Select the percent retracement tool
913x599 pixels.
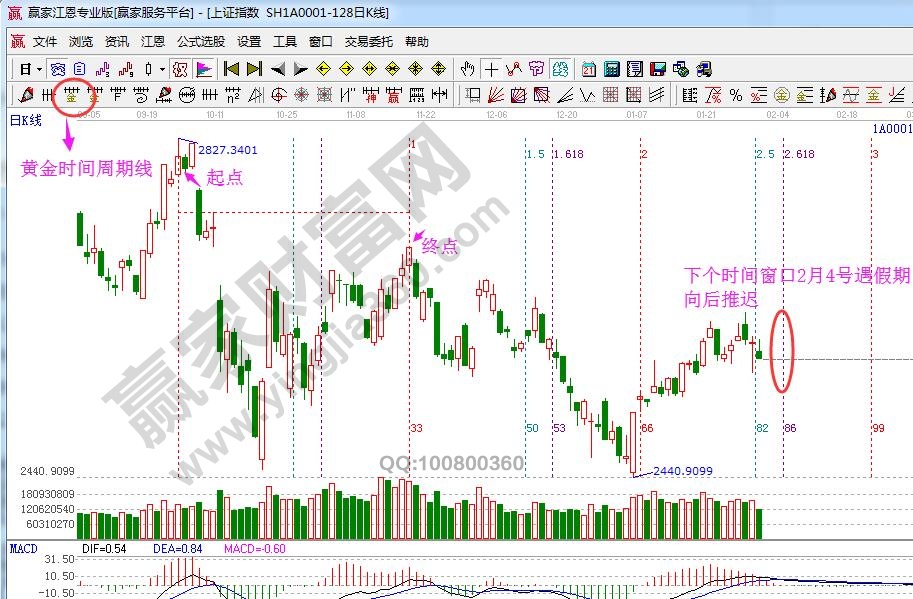736,95
